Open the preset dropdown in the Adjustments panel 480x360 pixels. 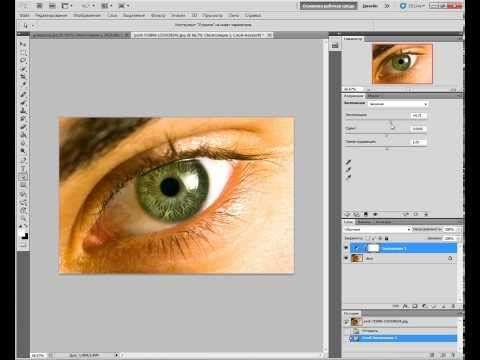click(398, 104)
